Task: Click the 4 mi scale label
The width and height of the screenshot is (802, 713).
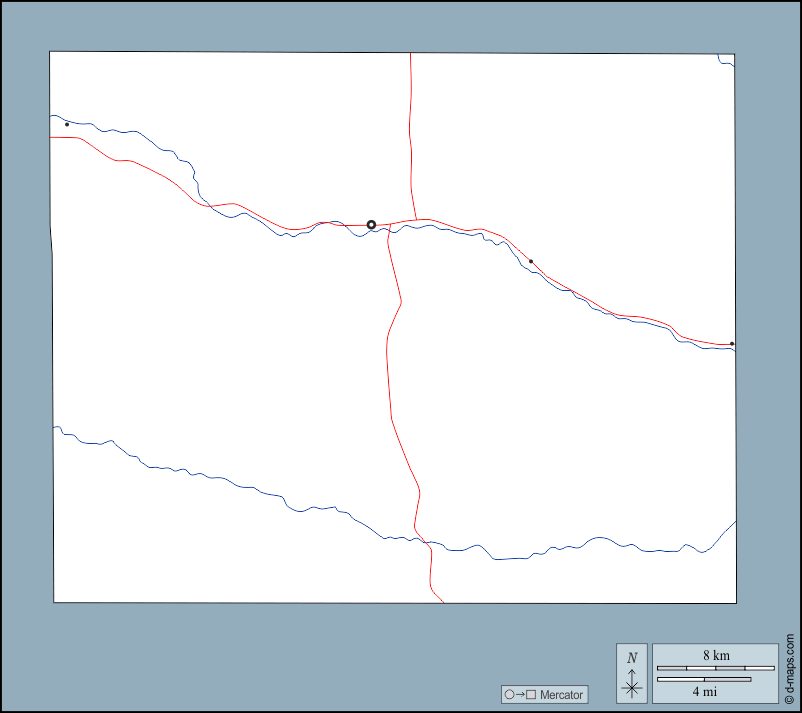Action: click(703, 691)
